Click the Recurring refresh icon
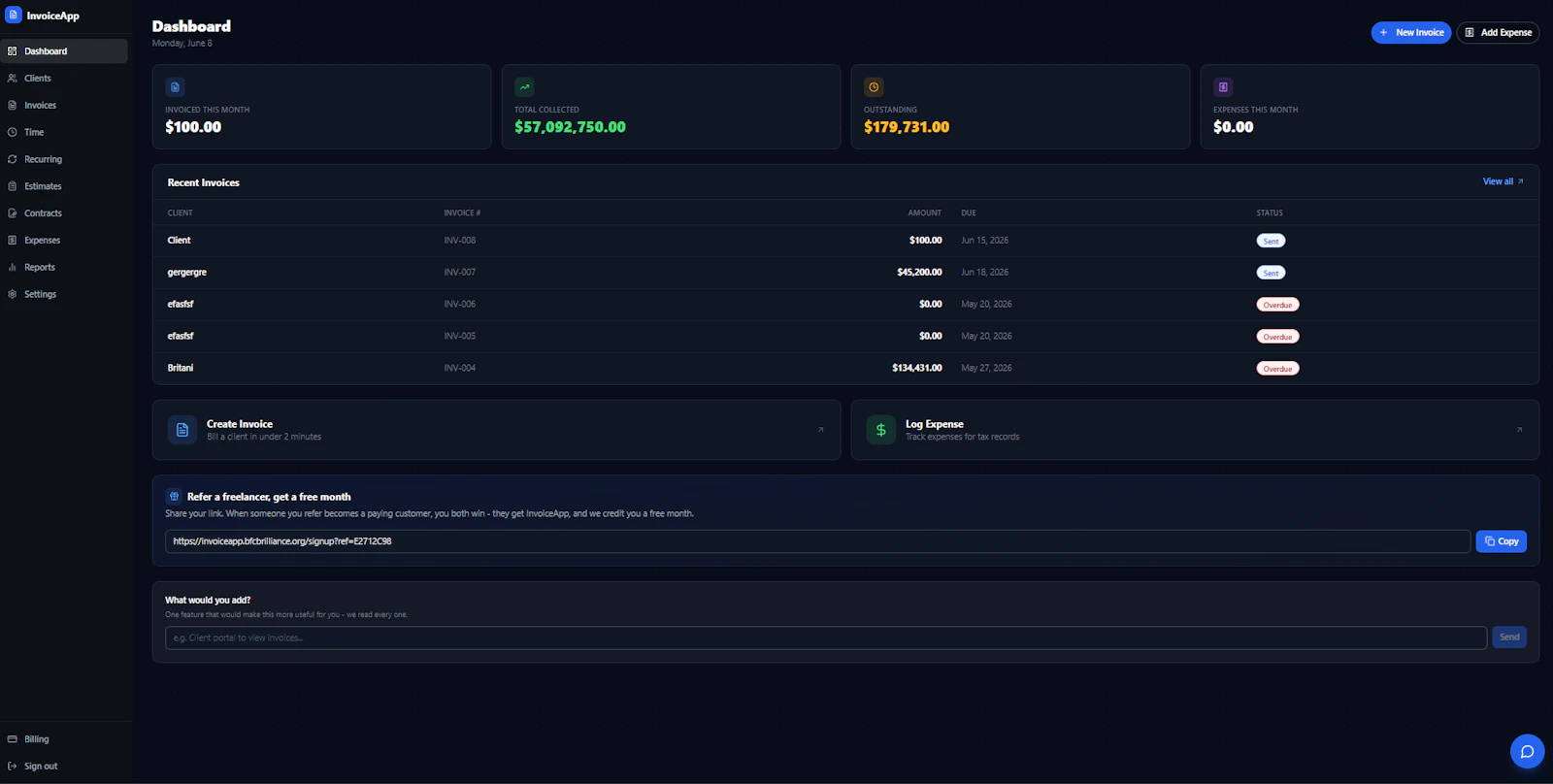1553x784 pixels. pos(13,159)
